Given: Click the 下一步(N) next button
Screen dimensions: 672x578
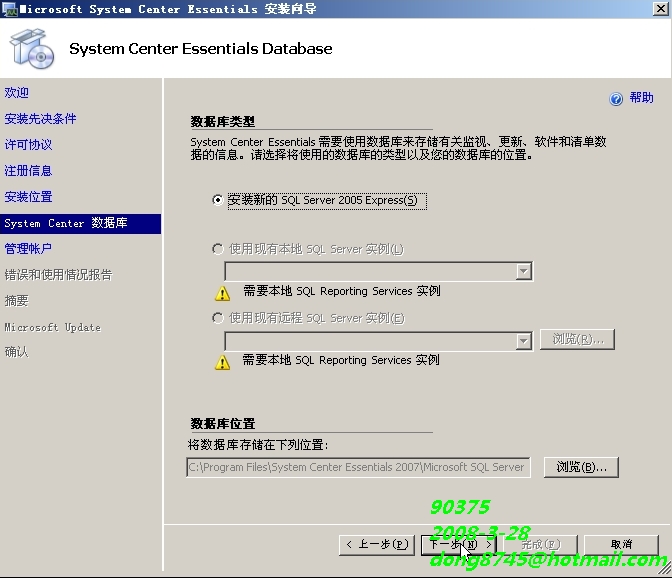Looking at the screenshot, I should coord(459,545).
